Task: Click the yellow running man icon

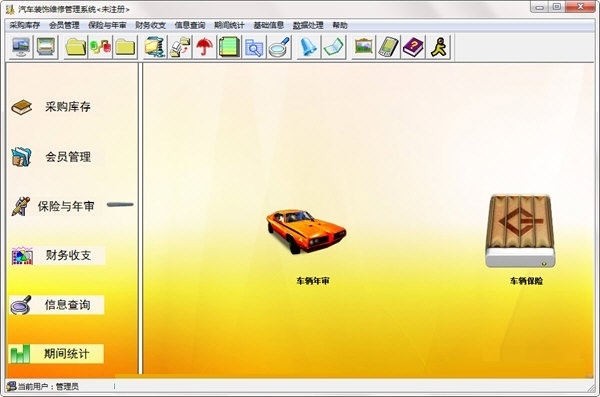Action: coord(438,47)
